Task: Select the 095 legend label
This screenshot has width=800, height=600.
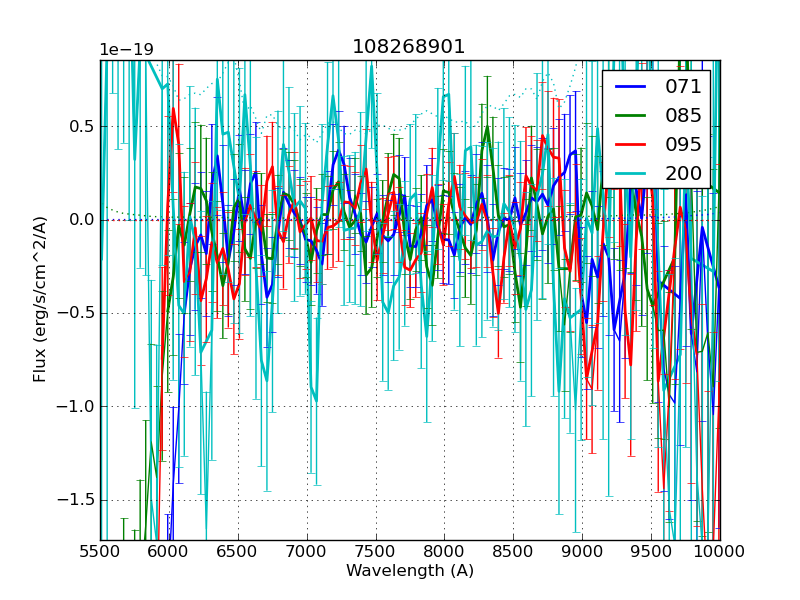Action: (683, 144)
